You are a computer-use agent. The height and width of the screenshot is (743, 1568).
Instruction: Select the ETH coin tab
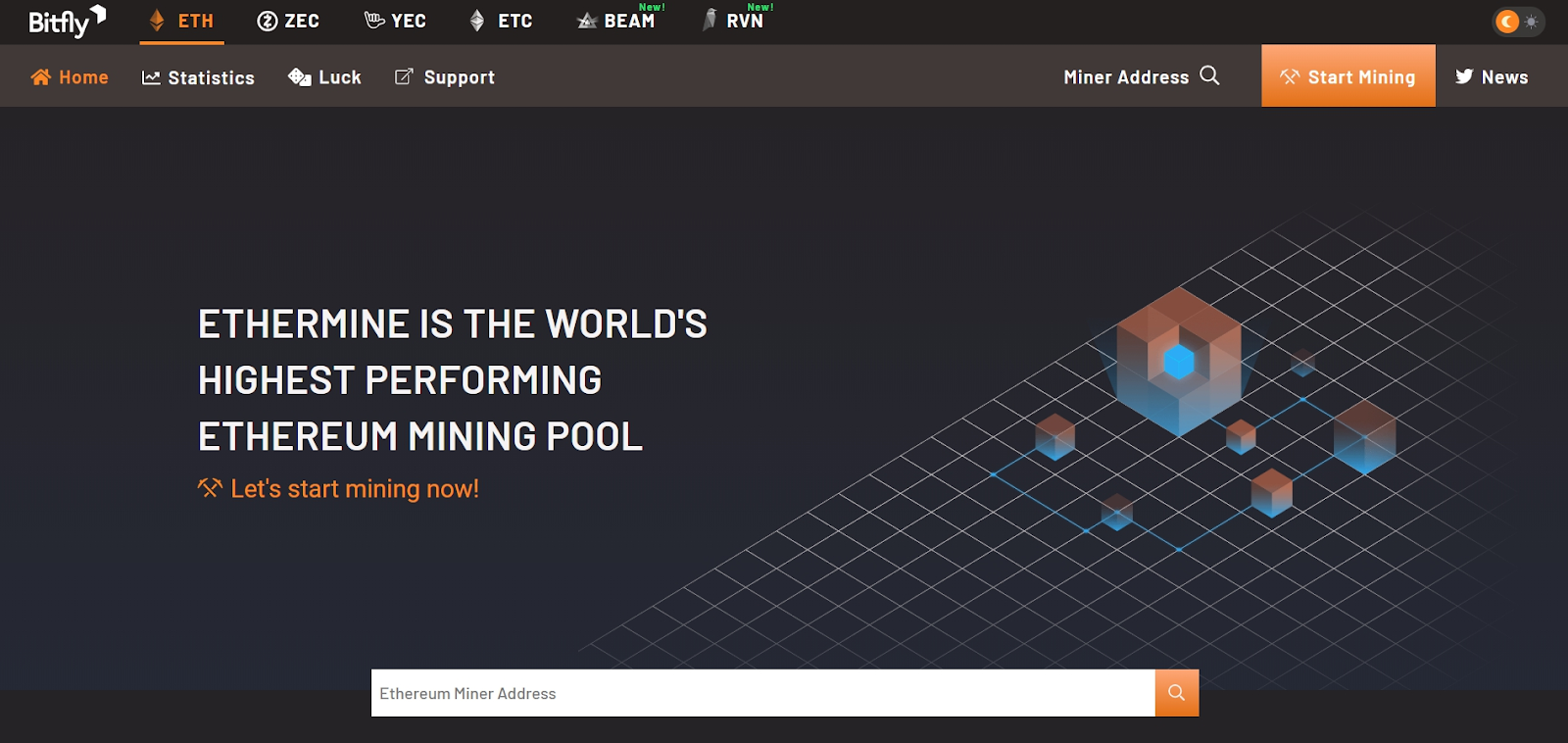(181, 22)
